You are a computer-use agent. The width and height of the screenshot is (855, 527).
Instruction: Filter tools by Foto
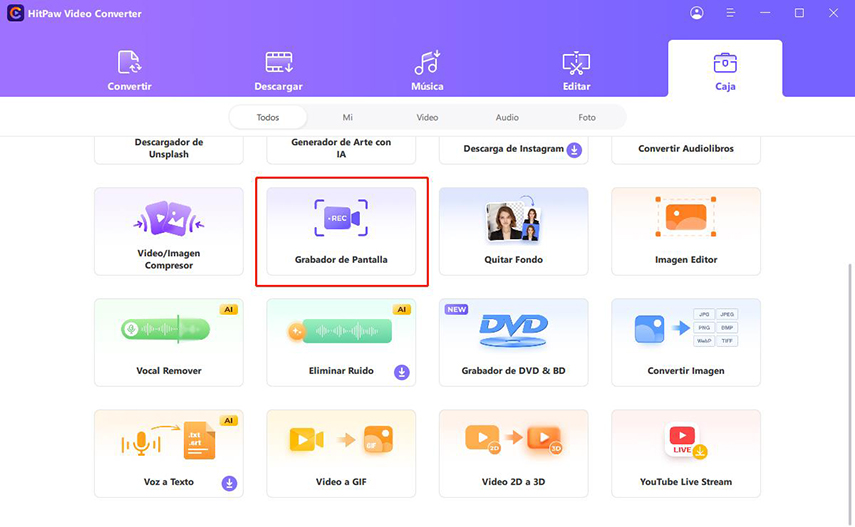(x=587, y=117)
